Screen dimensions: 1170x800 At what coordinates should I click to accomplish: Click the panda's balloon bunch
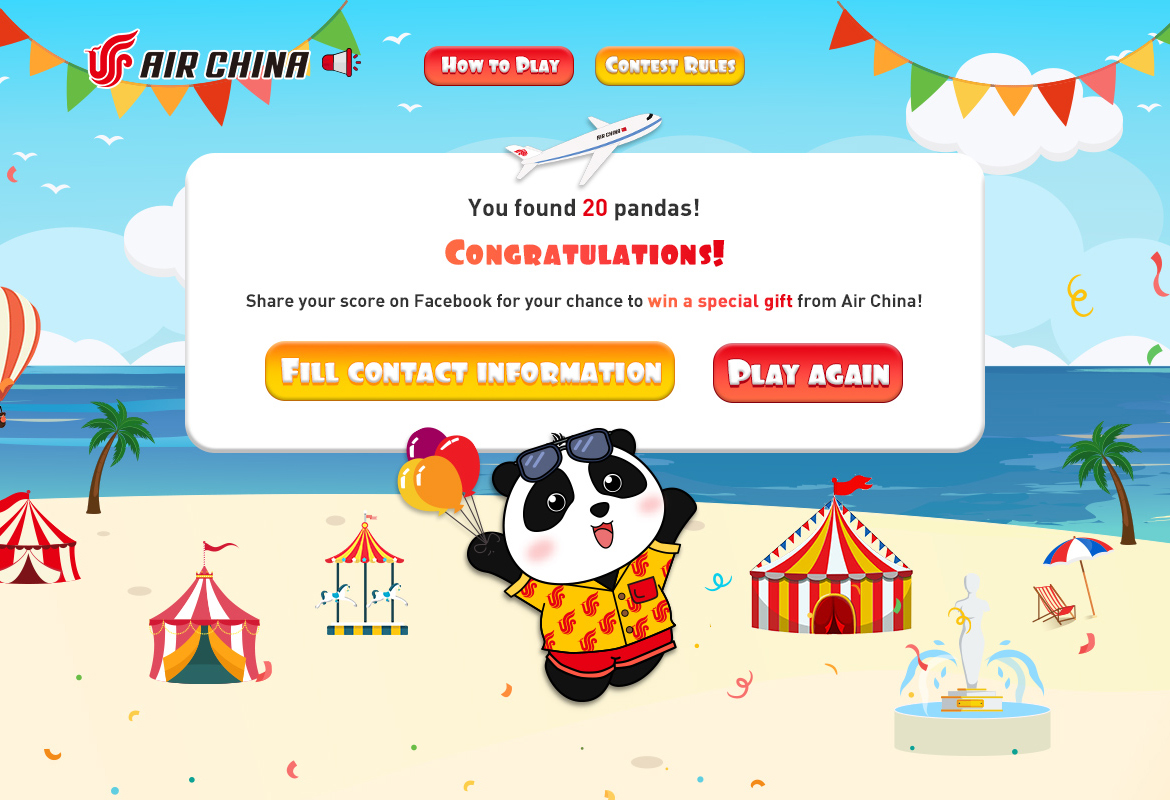pyautogui.click(x=439, y=470)
